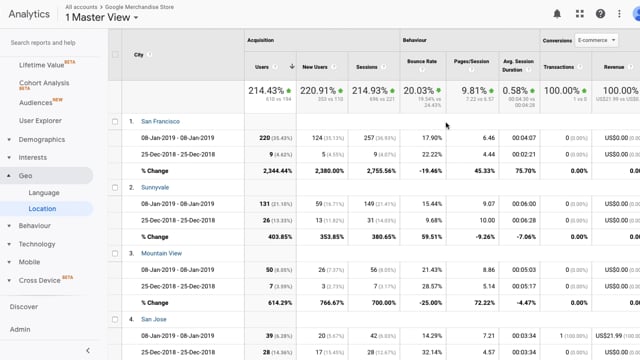Click the Users column sort arrow
Image resolution: width=640 pixels, height=360 pixels.
point(292,67)
